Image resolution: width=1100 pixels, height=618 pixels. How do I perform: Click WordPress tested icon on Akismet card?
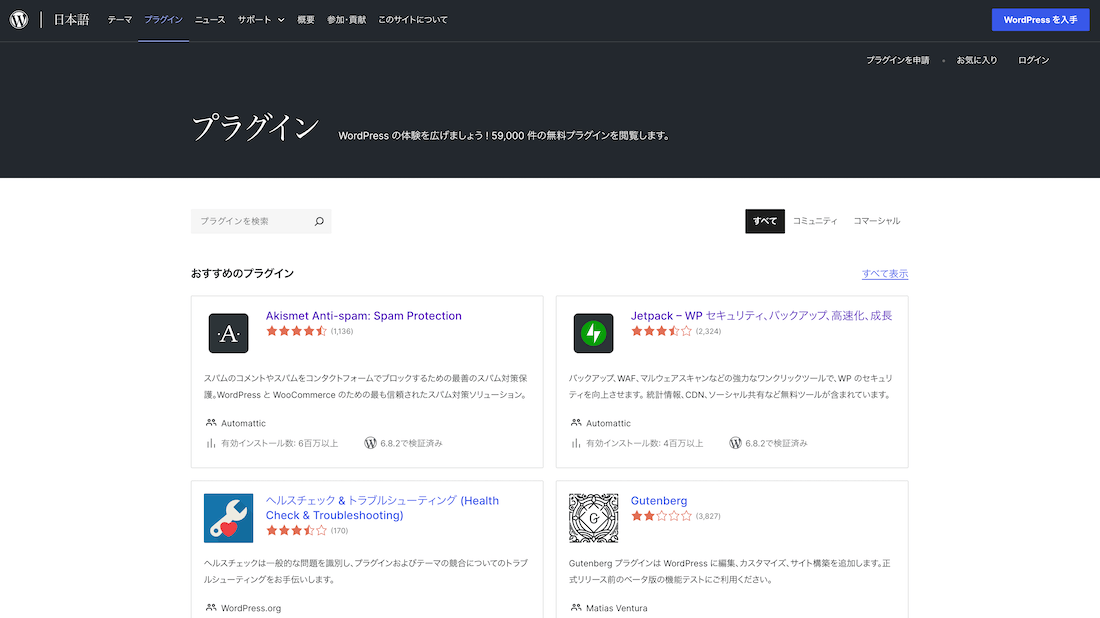(370, 443)
